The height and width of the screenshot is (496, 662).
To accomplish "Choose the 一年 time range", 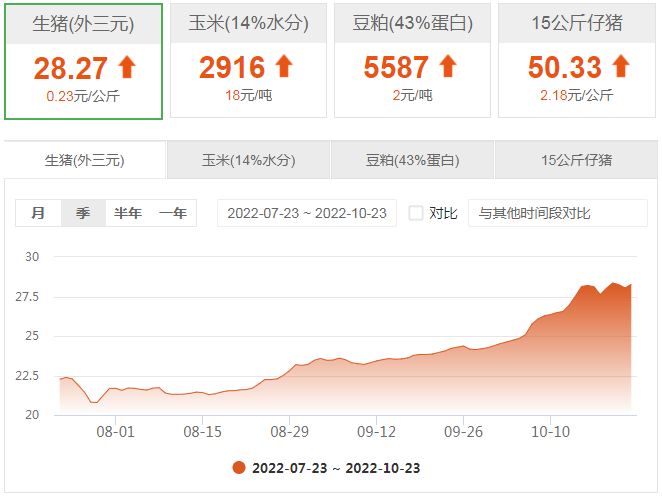I will [x=173, y=213].
